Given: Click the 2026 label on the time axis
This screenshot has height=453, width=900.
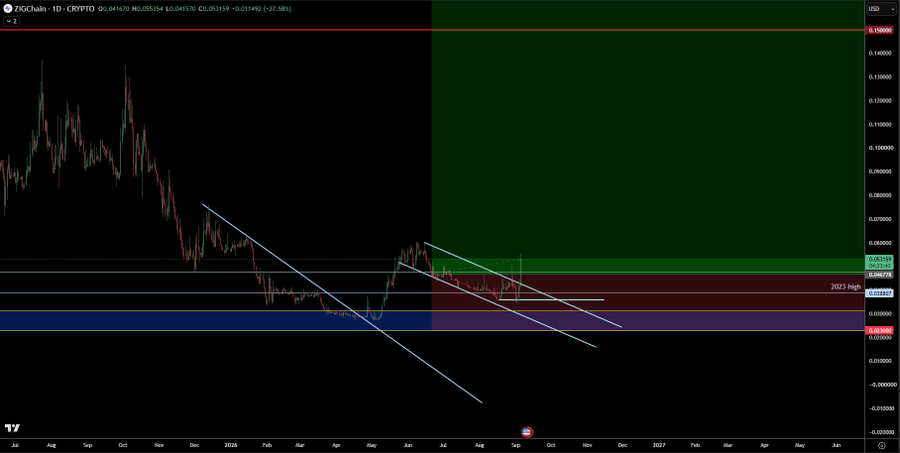Looking at the screenshot, I should (x=231, y=445).
